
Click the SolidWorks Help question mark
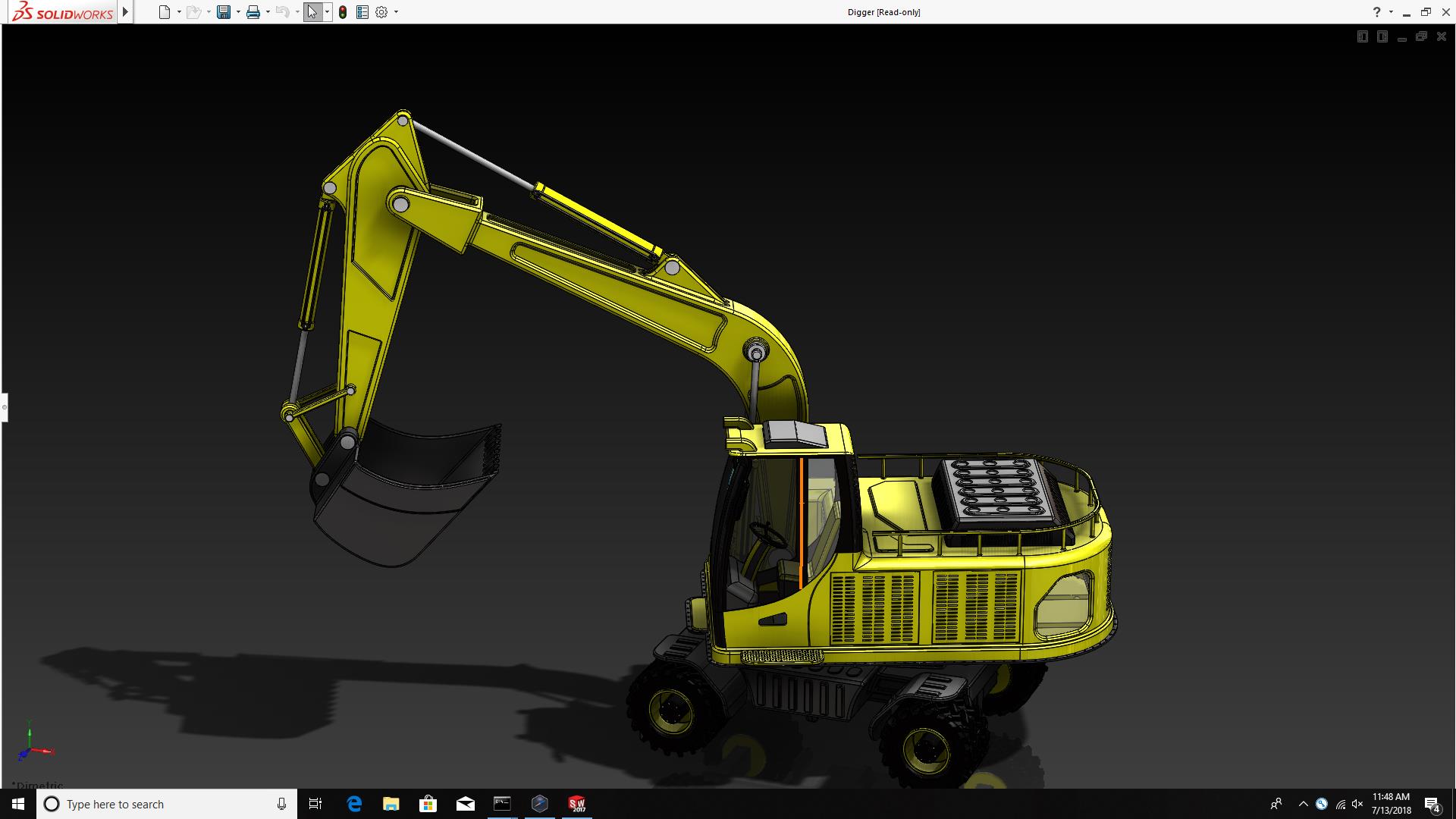(1376, 12)
